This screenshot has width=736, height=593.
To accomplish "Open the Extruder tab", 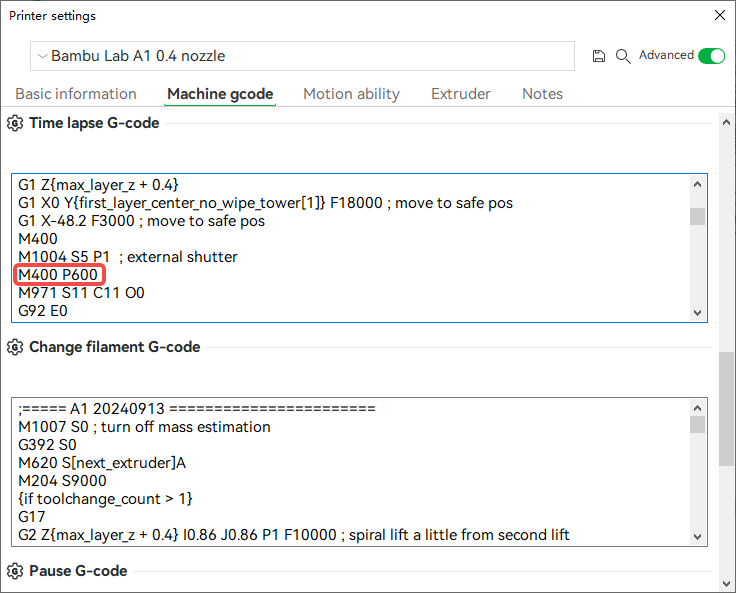I will click(461, 94).
